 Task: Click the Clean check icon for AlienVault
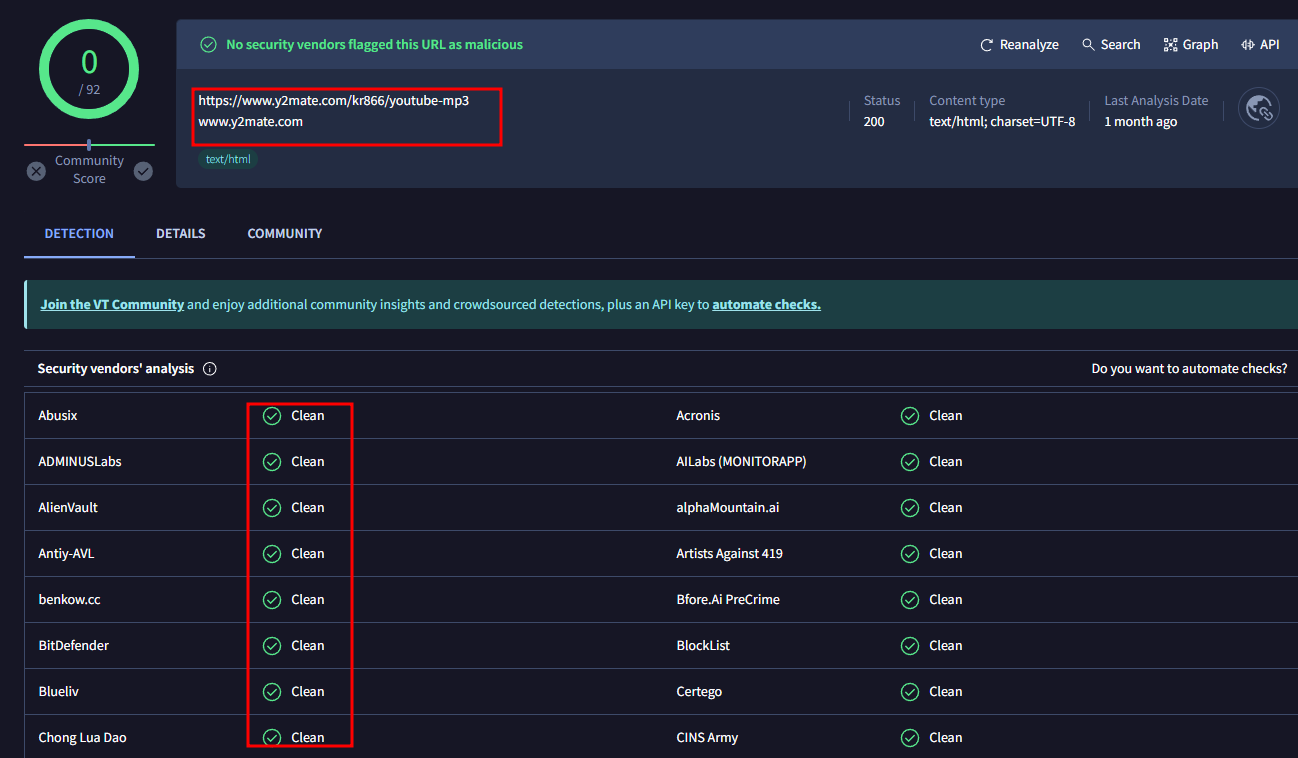point(272,508)
